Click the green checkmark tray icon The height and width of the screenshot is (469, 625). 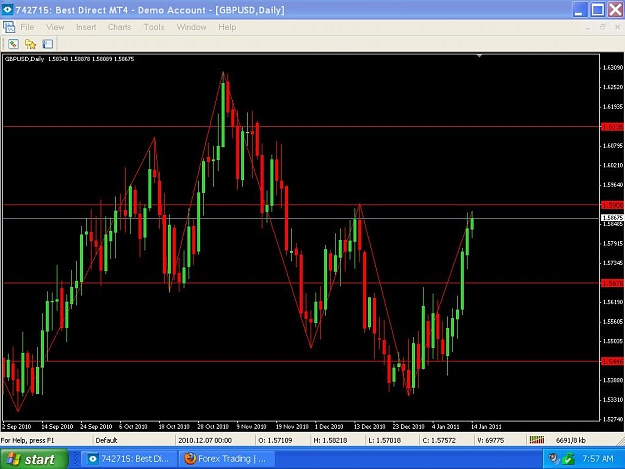pos(568,459)
